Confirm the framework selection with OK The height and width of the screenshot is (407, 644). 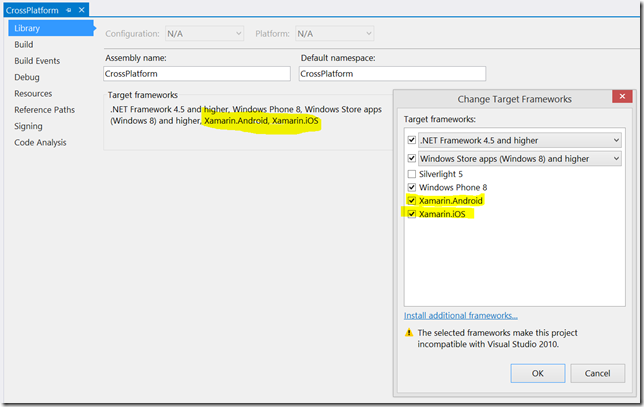[x=538, y=373]
